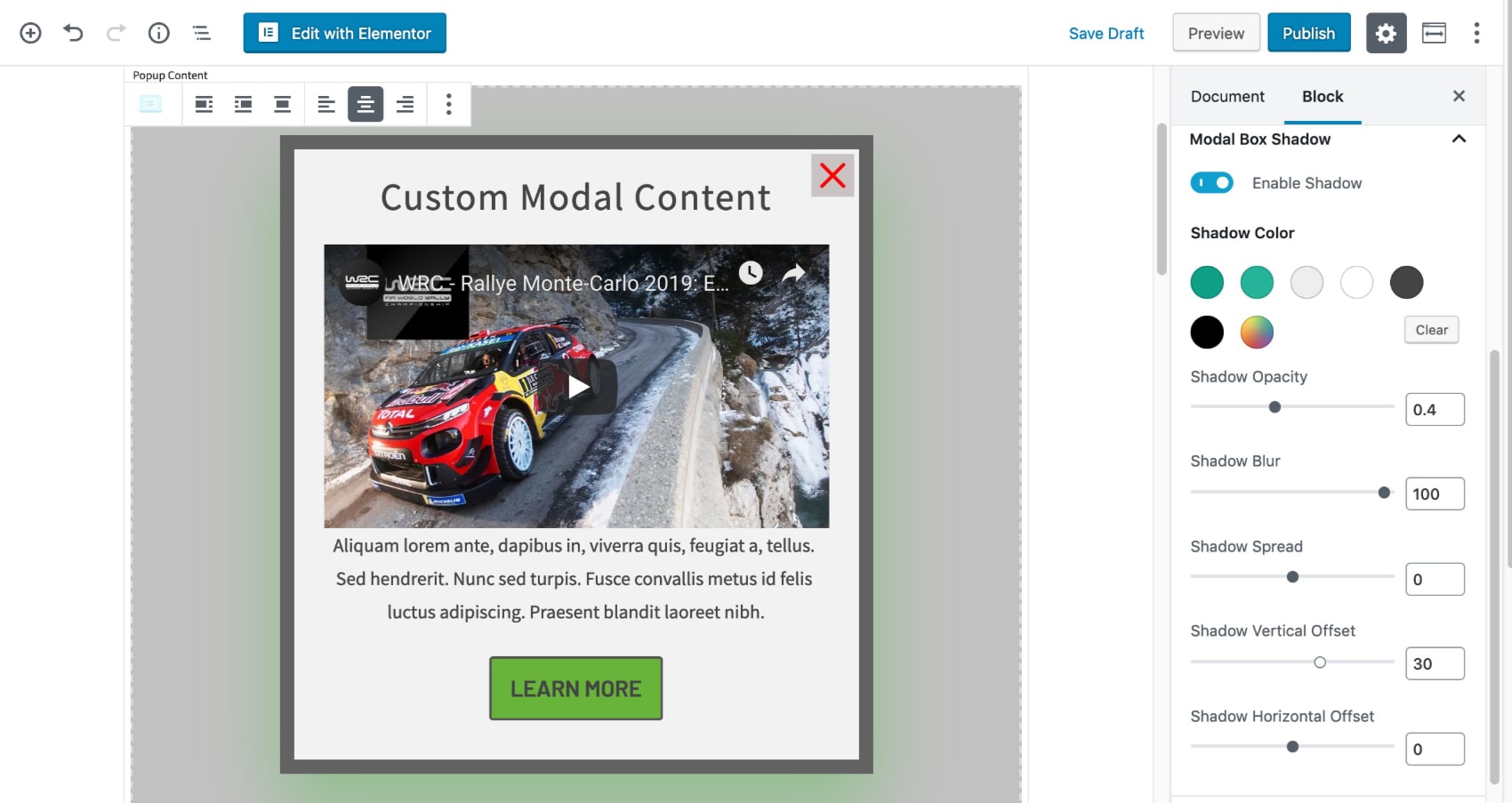Close modal with red X

(832, 175)
